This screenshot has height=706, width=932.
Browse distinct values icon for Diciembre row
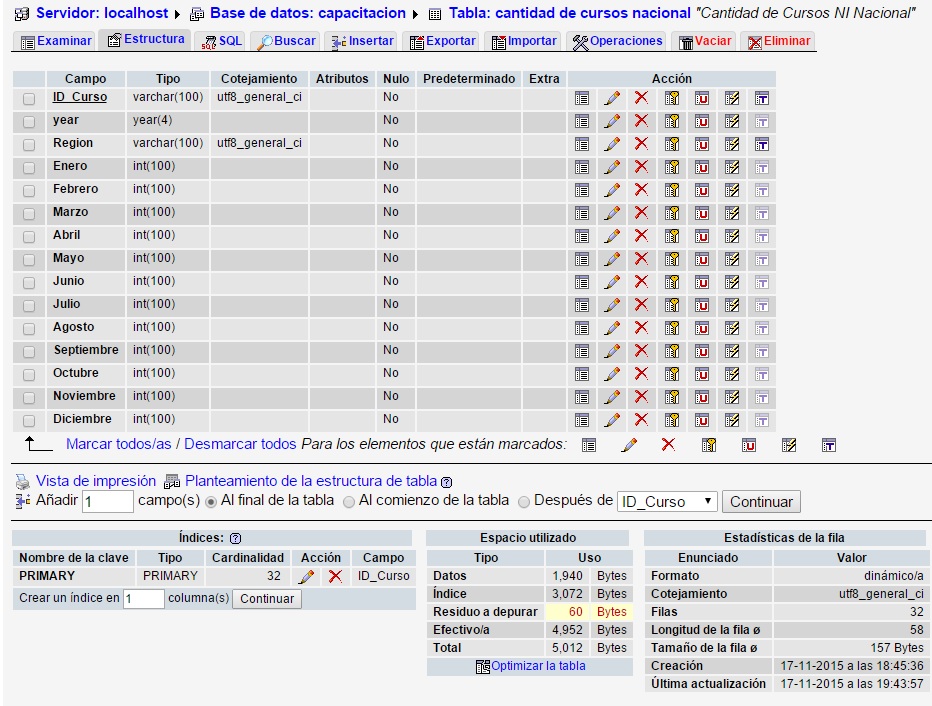(x=582, y=420)
